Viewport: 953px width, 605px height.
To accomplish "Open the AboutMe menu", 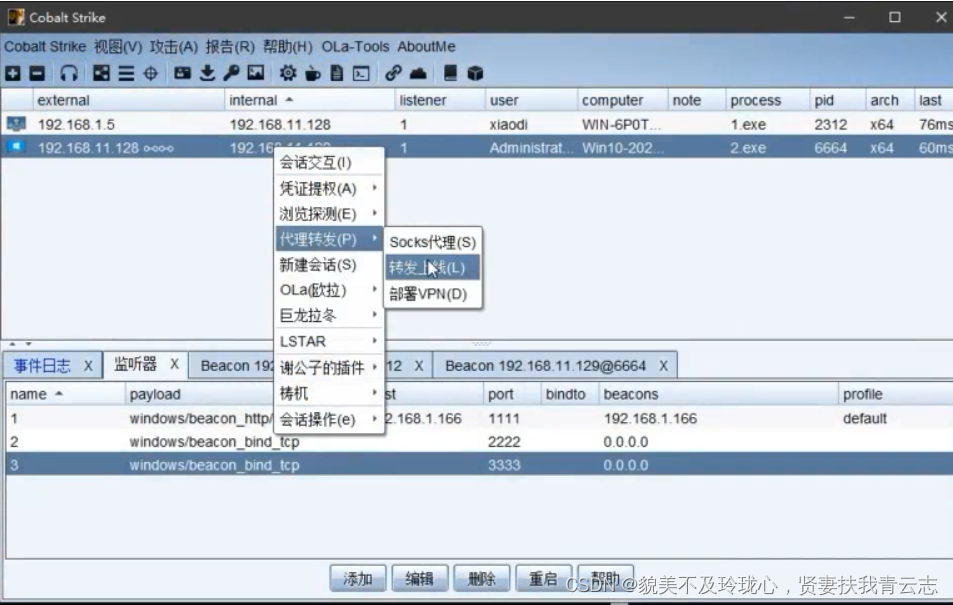I will click(426, 47).
